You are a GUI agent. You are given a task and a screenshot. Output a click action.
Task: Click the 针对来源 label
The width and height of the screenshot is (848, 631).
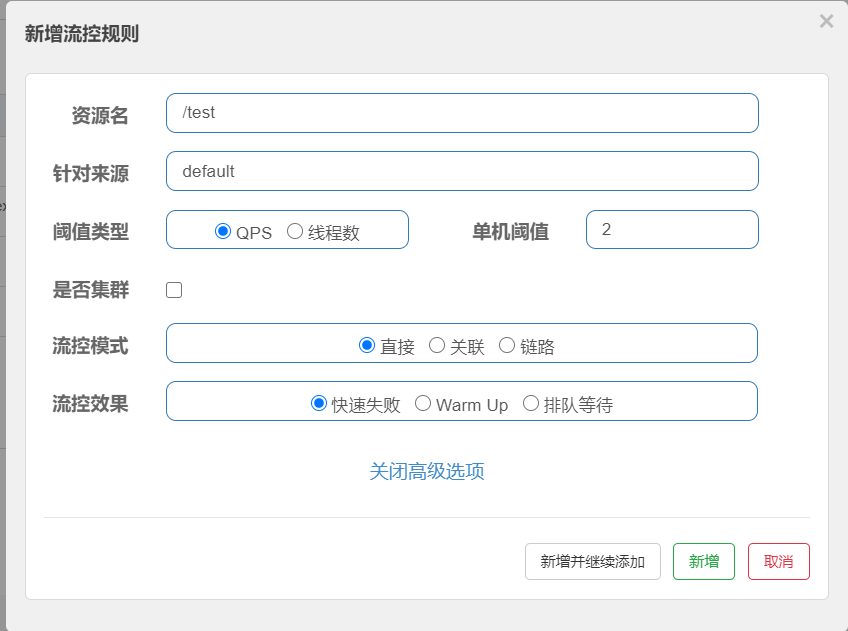(91, 174)
